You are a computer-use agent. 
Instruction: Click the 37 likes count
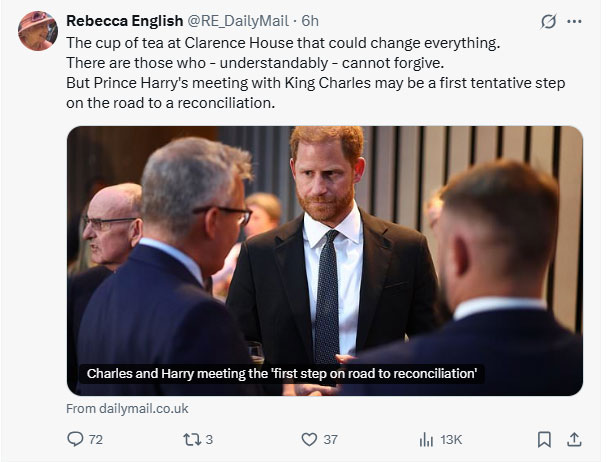tap(331, 439)
